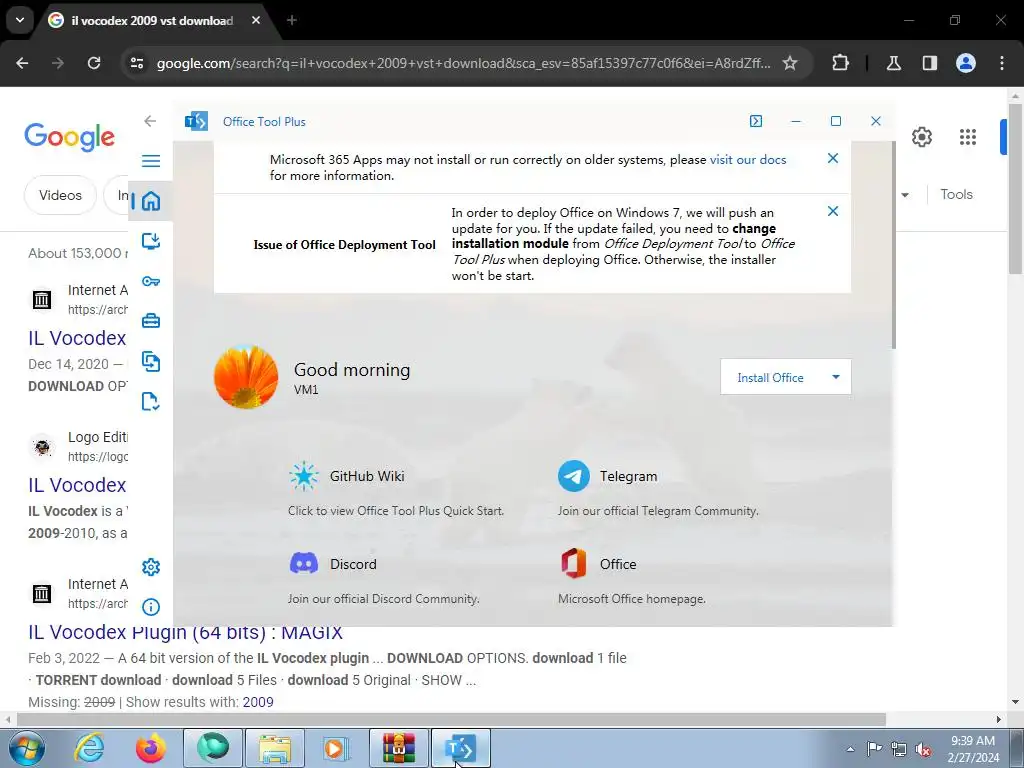Open the Telegram community tile
The height and width of the screenshot is (768, 1024).
658,490
